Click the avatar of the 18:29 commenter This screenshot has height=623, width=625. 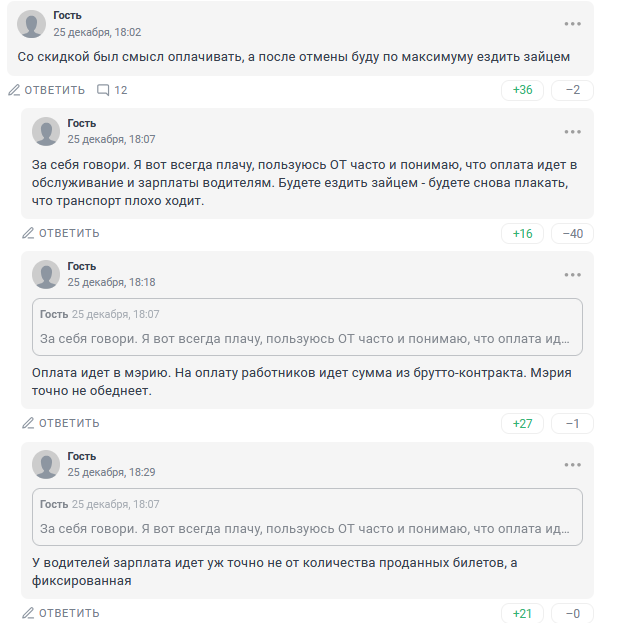point(46,464)
